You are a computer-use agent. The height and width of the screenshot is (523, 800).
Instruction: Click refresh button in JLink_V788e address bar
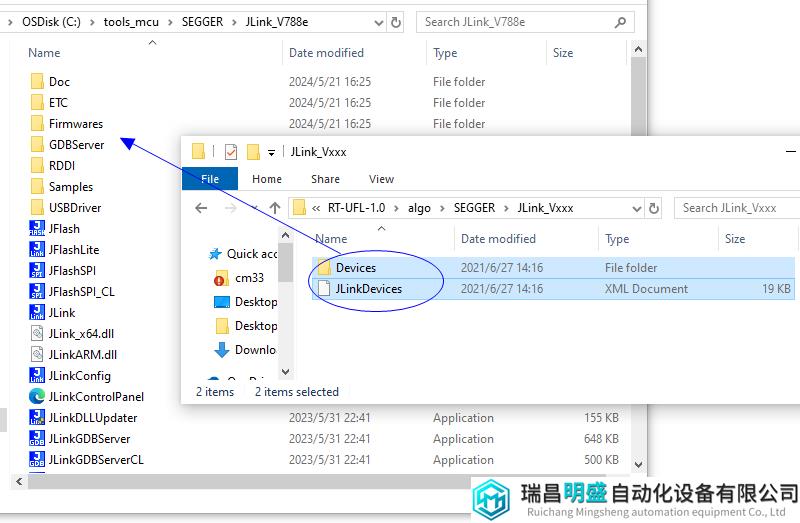click(396, 22)
